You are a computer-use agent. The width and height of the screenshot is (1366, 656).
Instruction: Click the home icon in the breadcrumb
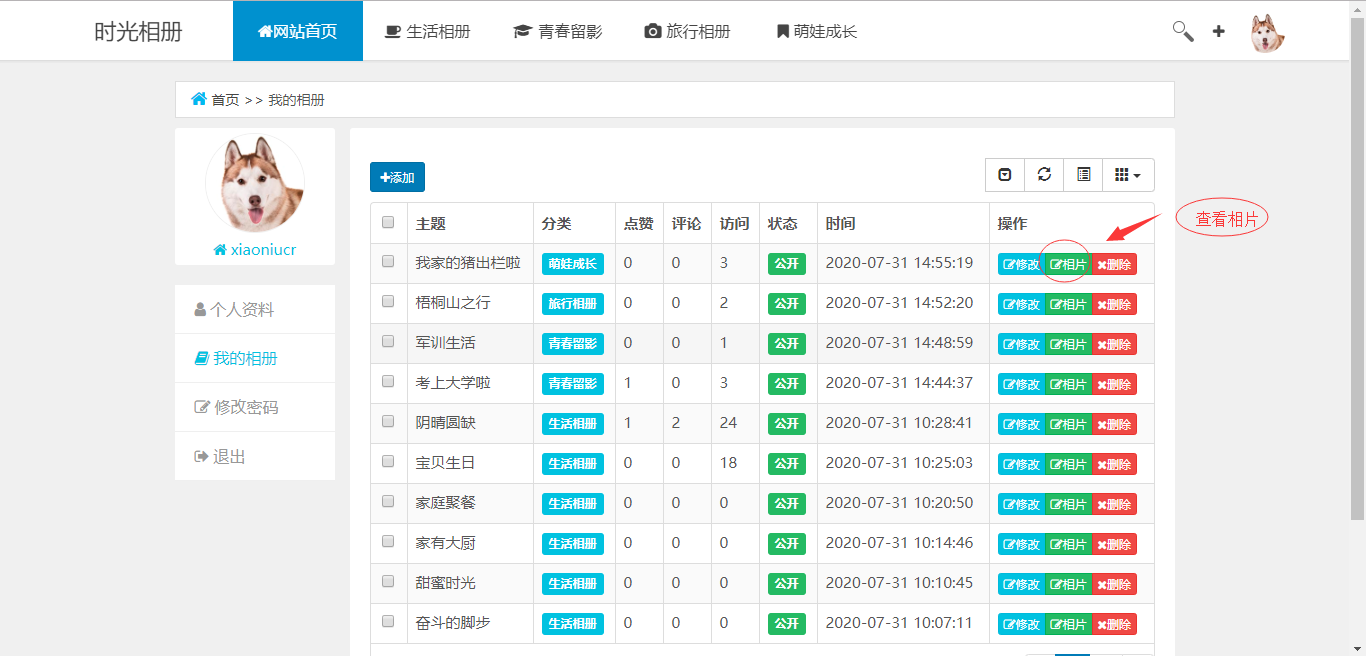coord(199,99)
